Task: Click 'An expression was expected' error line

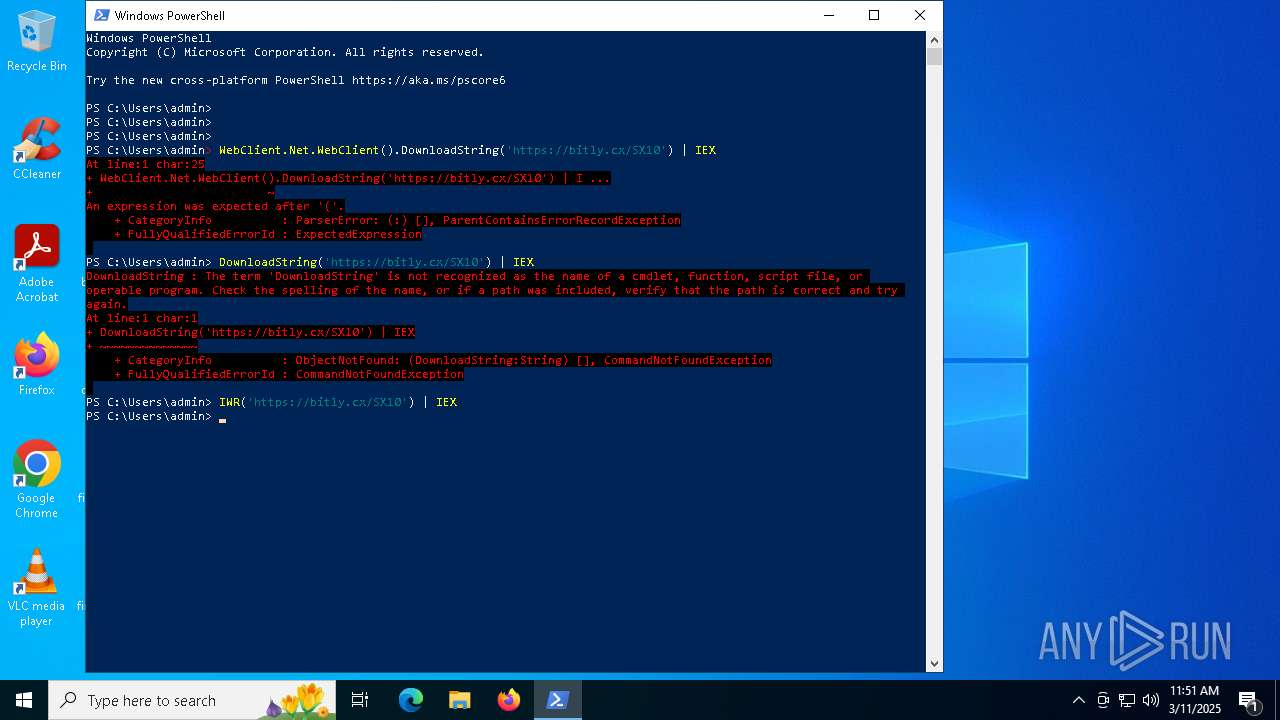Action: point(215,206)
